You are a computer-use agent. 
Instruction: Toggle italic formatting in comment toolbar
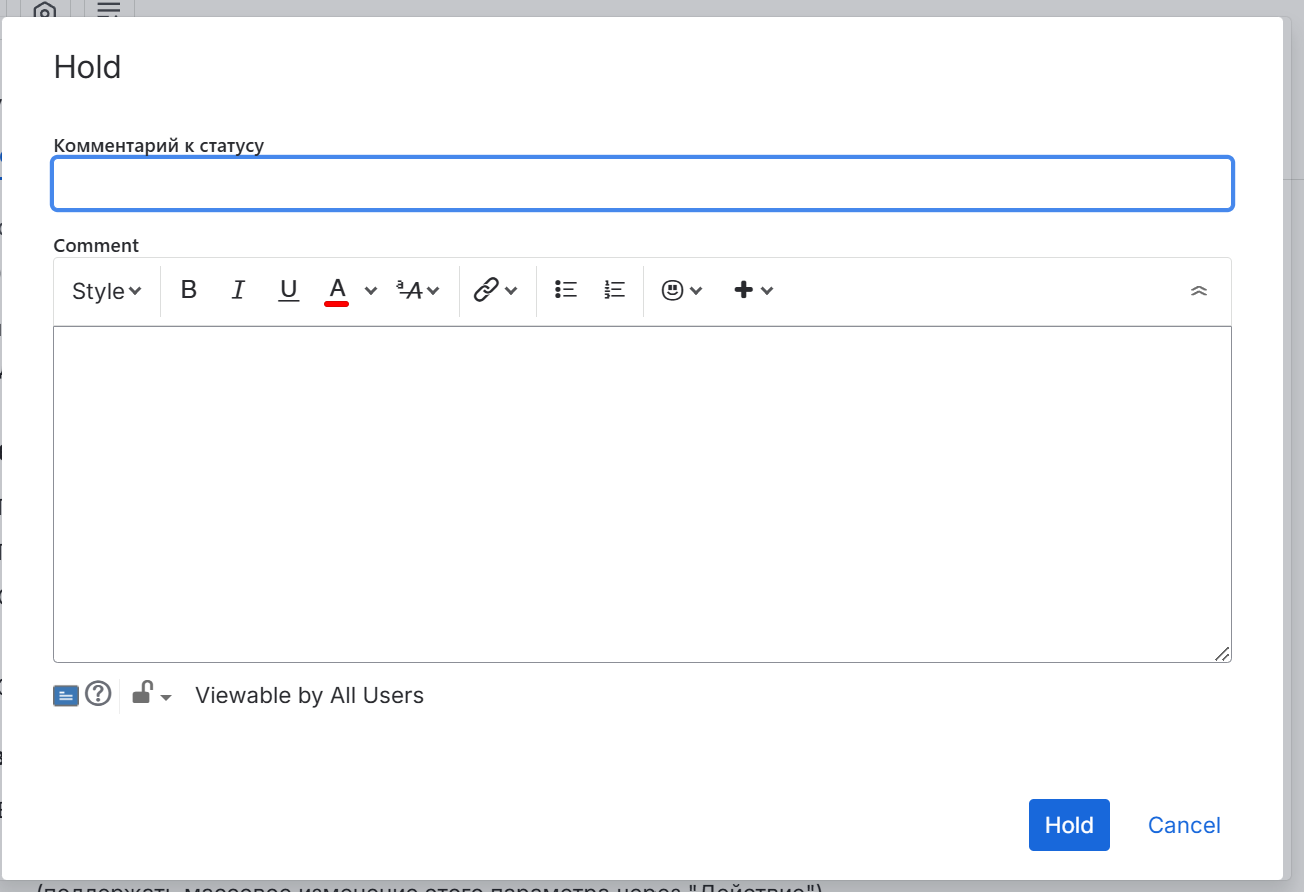(x=238, y=290)
